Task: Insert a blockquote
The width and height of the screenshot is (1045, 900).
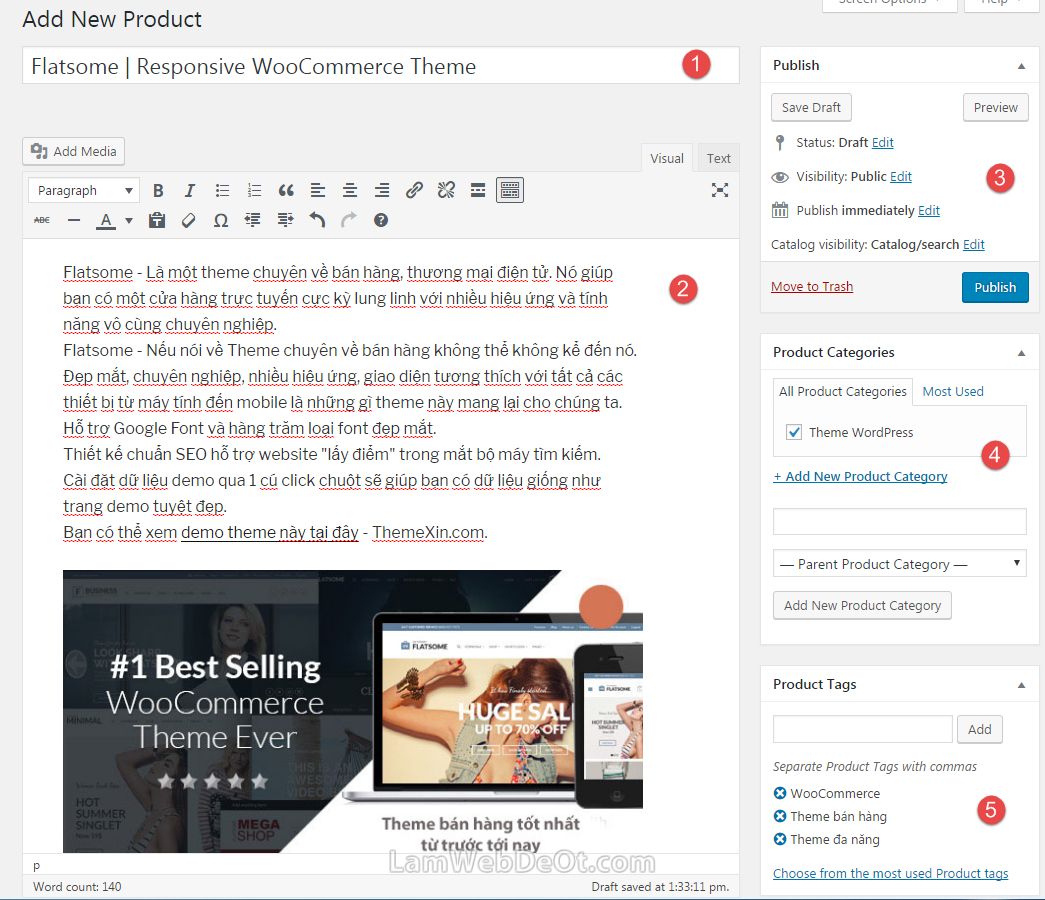Action: coord(286,190)
